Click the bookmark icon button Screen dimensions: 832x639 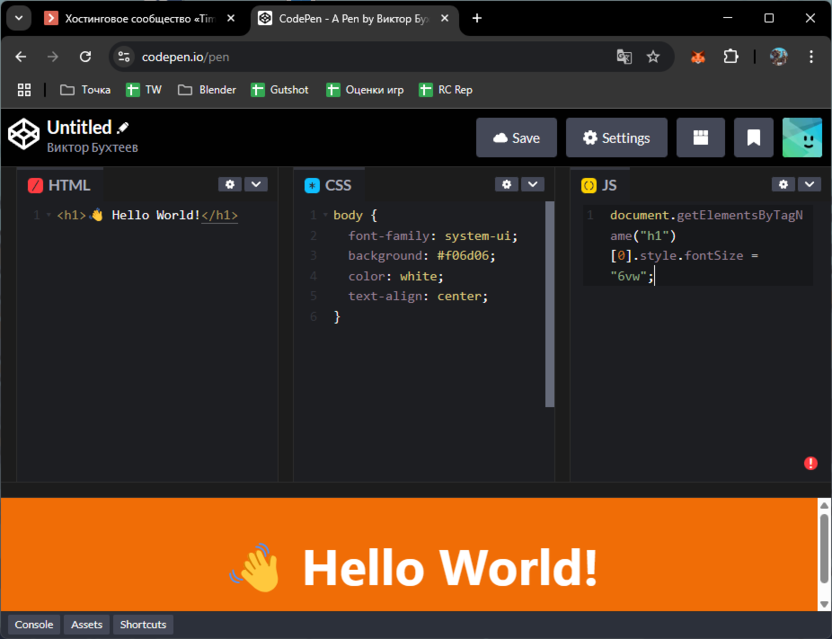754,138
